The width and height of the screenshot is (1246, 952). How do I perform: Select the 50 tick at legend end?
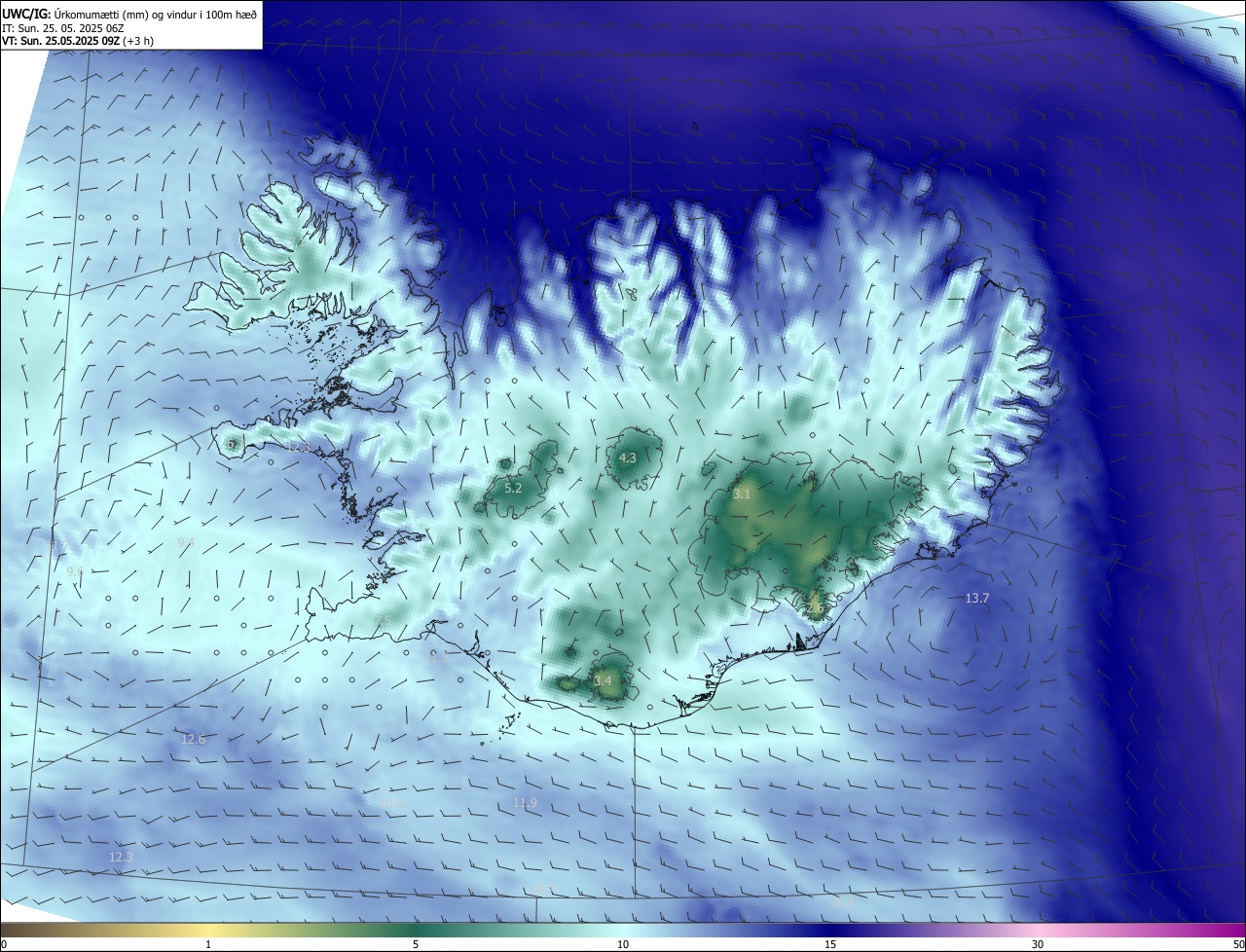(1238, 944)
